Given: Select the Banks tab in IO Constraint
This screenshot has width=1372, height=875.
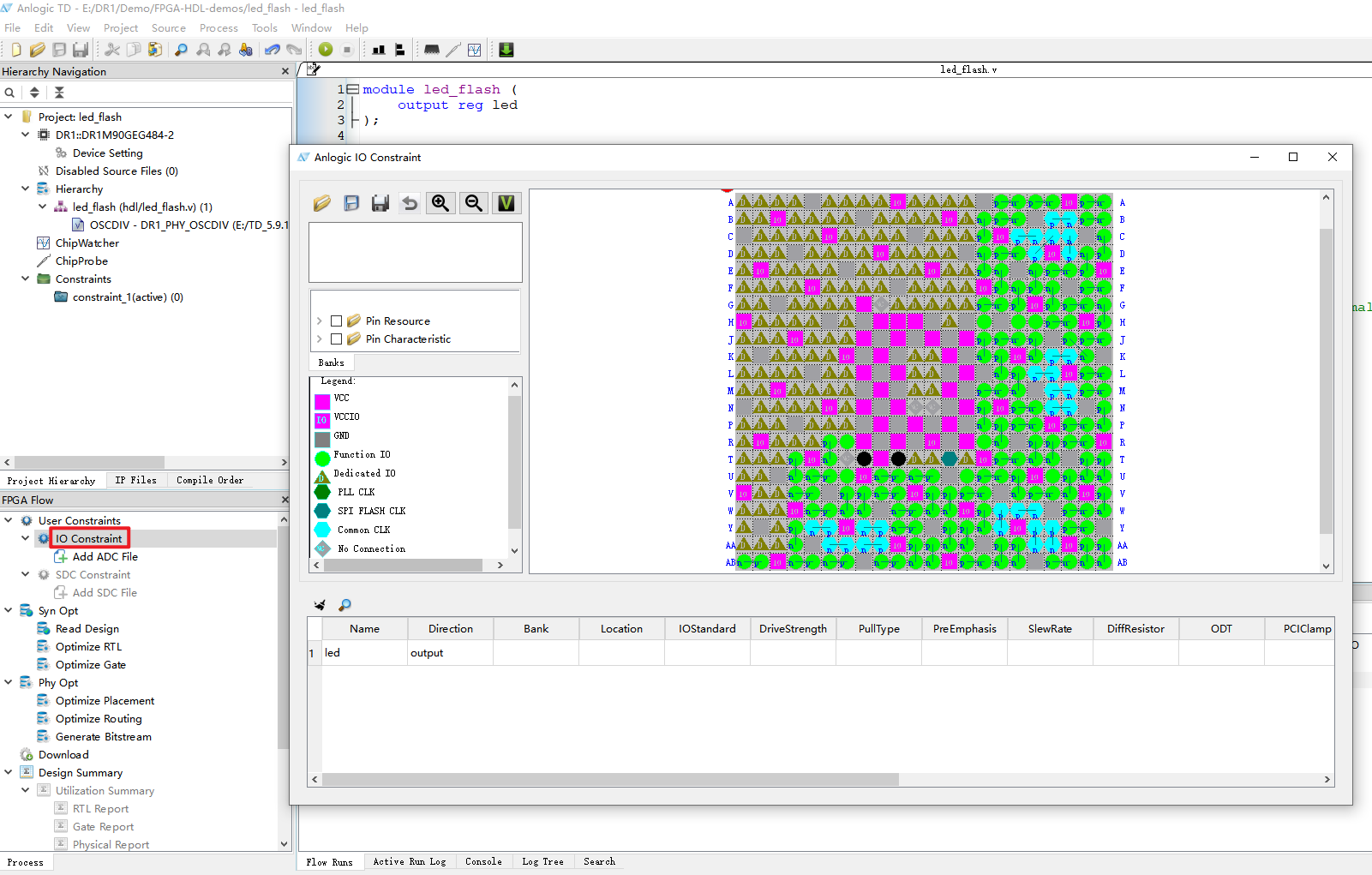Looking at the screenshot, I should (x=331, y=363).
